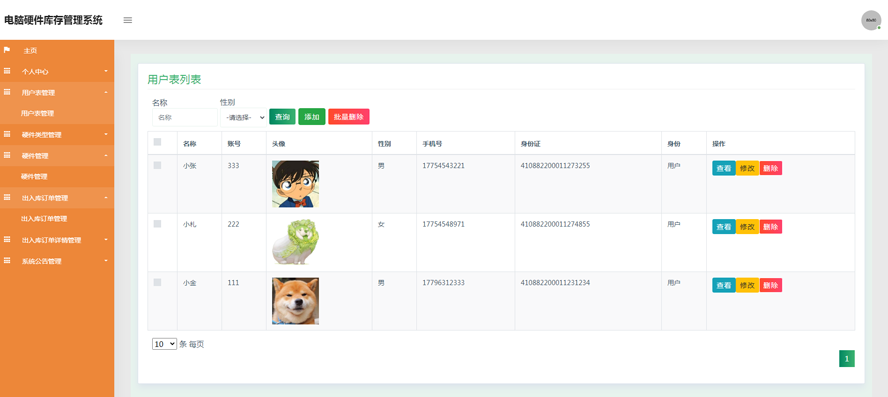Click the list icon beside 出入库订单详情管理

point(7,240)
